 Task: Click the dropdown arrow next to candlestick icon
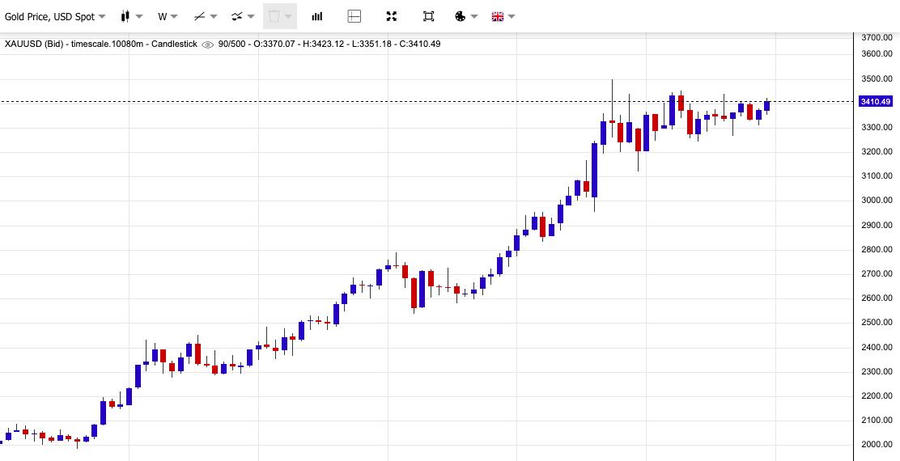click(x=139, y=17)
